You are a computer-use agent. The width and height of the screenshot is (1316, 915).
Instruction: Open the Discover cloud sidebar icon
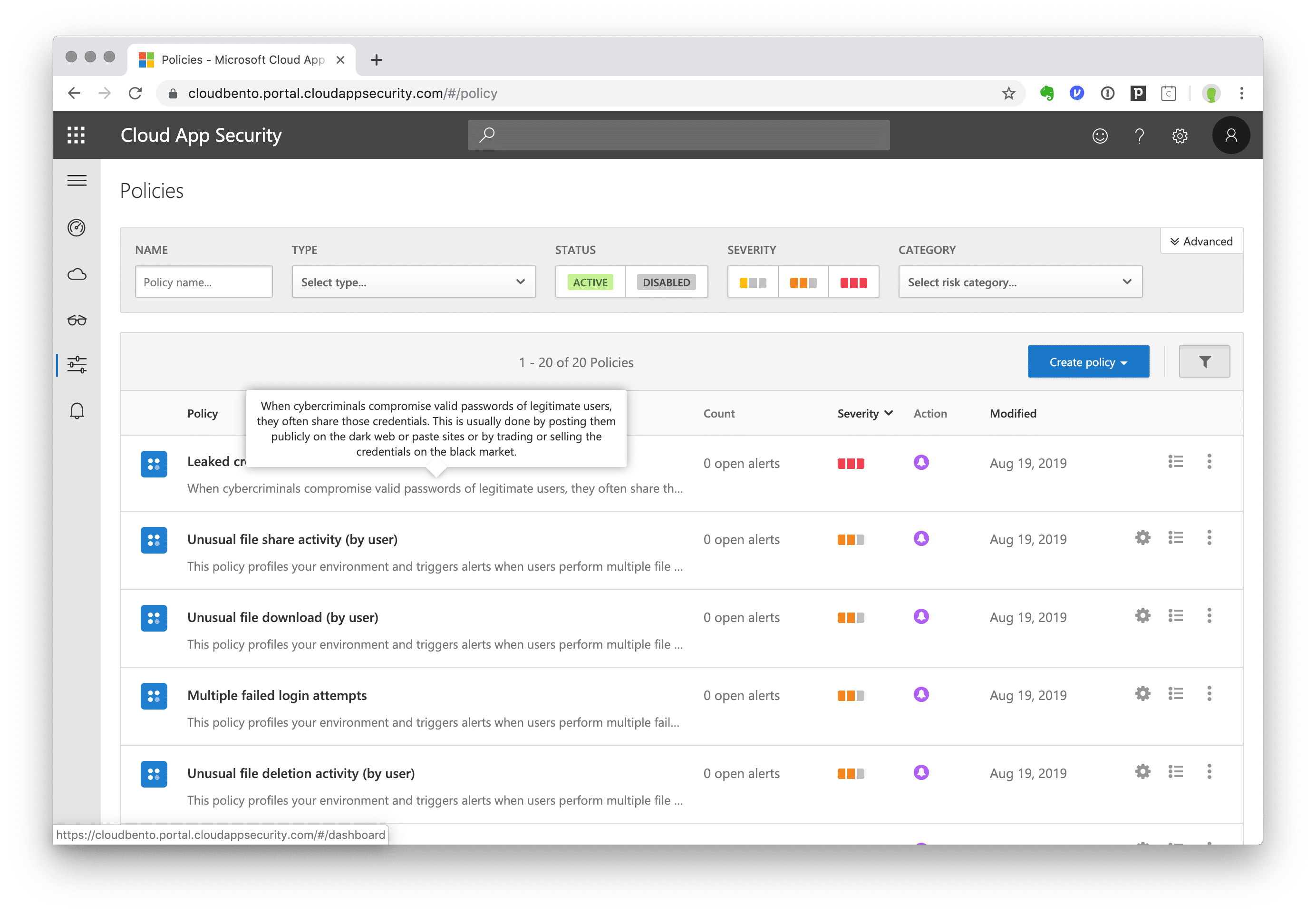click(77, 274)
